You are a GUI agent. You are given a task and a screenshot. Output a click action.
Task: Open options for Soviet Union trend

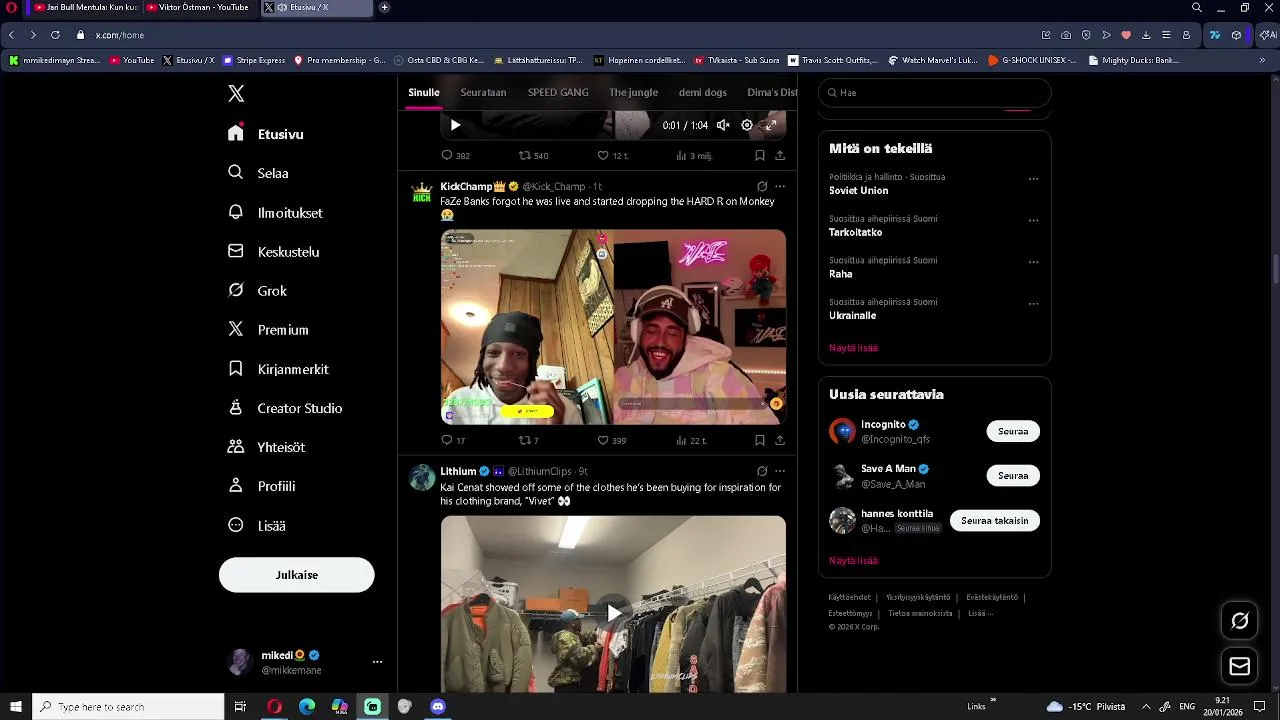[x=1033, y=179]
